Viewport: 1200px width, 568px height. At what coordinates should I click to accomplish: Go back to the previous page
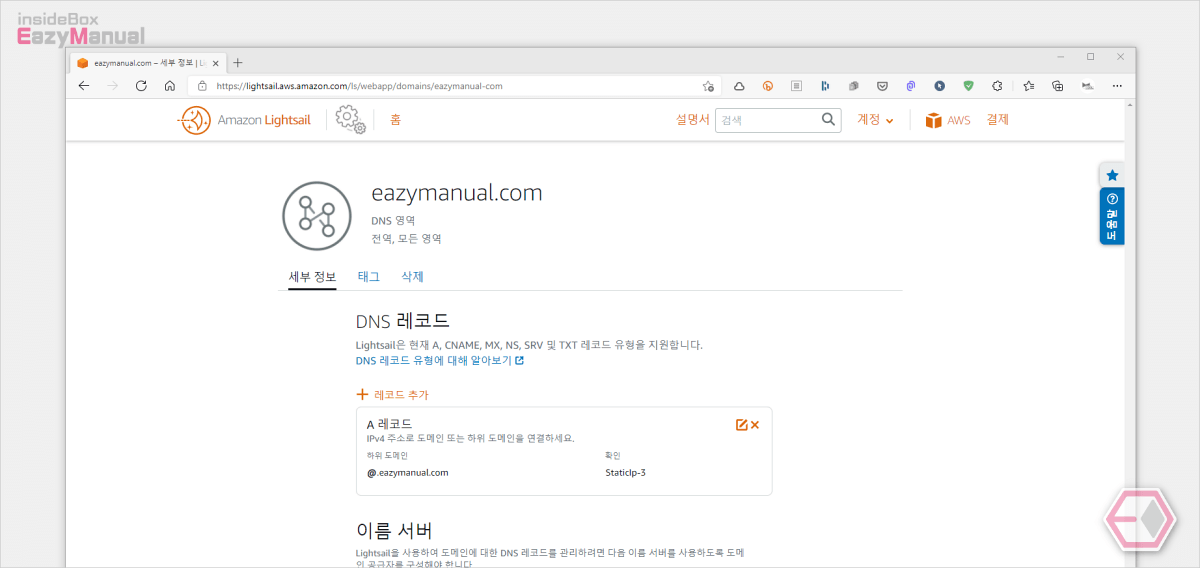click(x=84, y=86)
